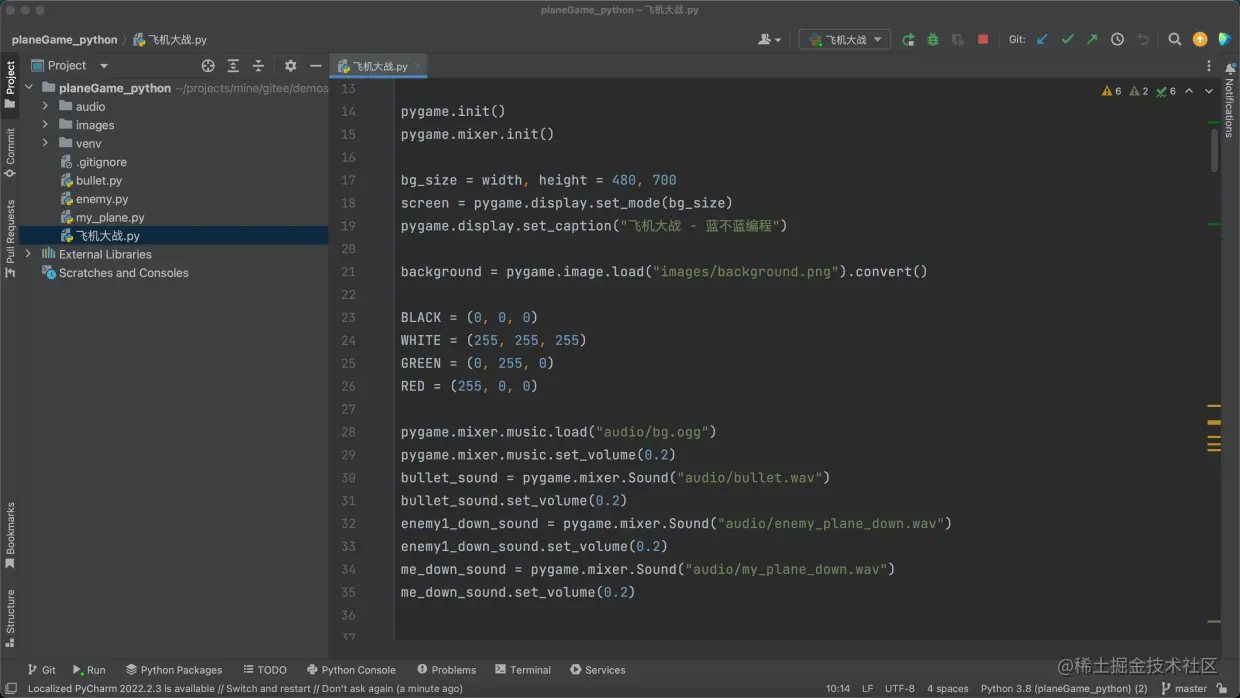Toggle the Commit tool window stripe button
The image size is (1240, 698).
(x=10, y=153)
